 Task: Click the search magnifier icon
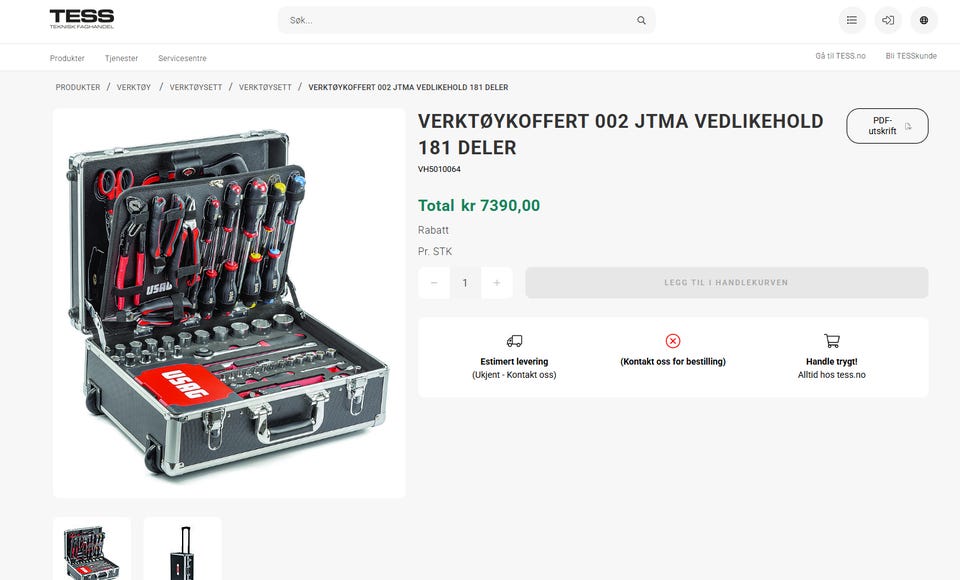click(641, 20)
